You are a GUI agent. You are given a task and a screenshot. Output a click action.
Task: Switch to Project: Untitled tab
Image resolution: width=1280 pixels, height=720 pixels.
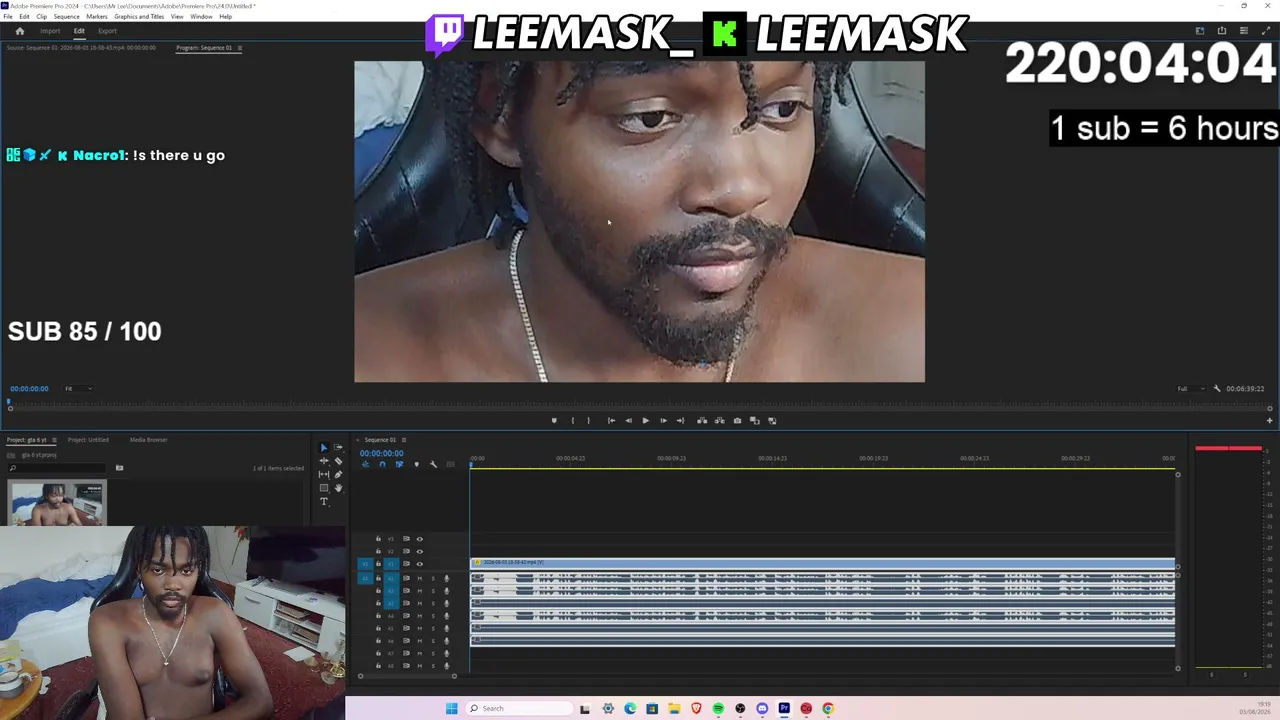click(88, 440)
